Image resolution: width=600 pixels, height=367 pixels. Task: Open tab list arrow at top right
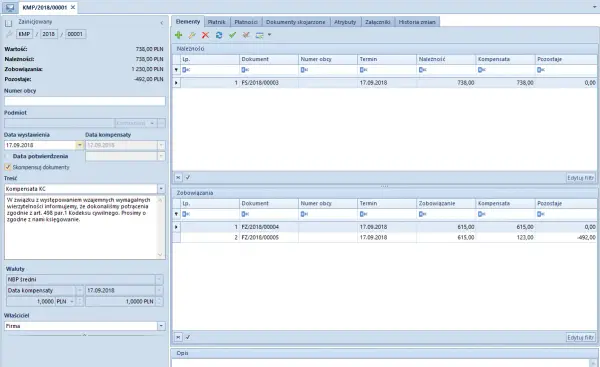pyautogui.click(x=594, y=7)
